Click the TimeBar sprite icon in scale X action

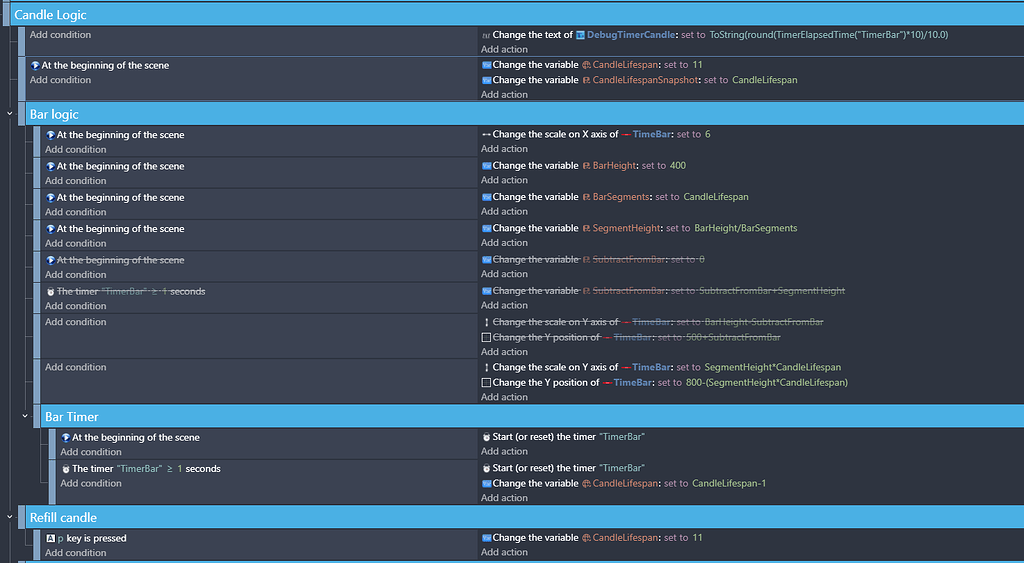pos(626,135)
